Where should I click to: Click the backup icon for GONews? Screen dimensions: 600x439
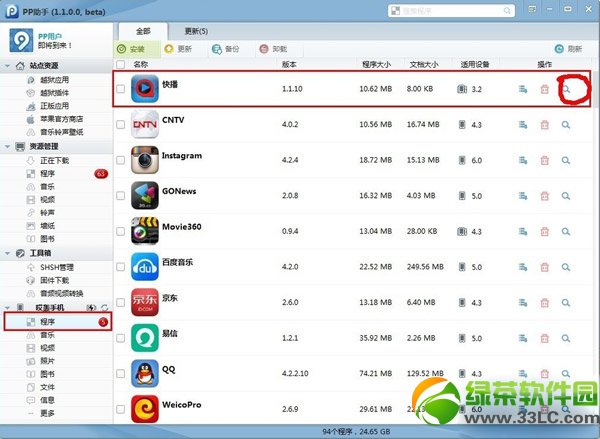point(523,196)
